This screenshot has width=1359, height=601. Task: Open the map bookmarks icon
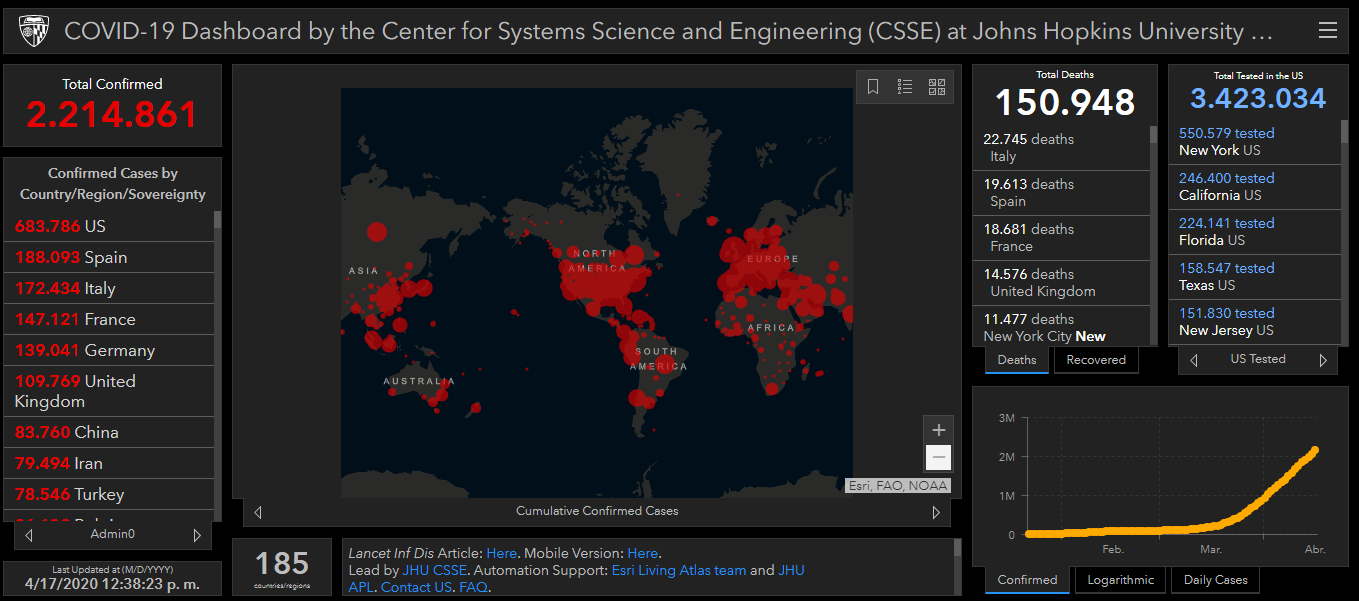(x=873, y=87)
